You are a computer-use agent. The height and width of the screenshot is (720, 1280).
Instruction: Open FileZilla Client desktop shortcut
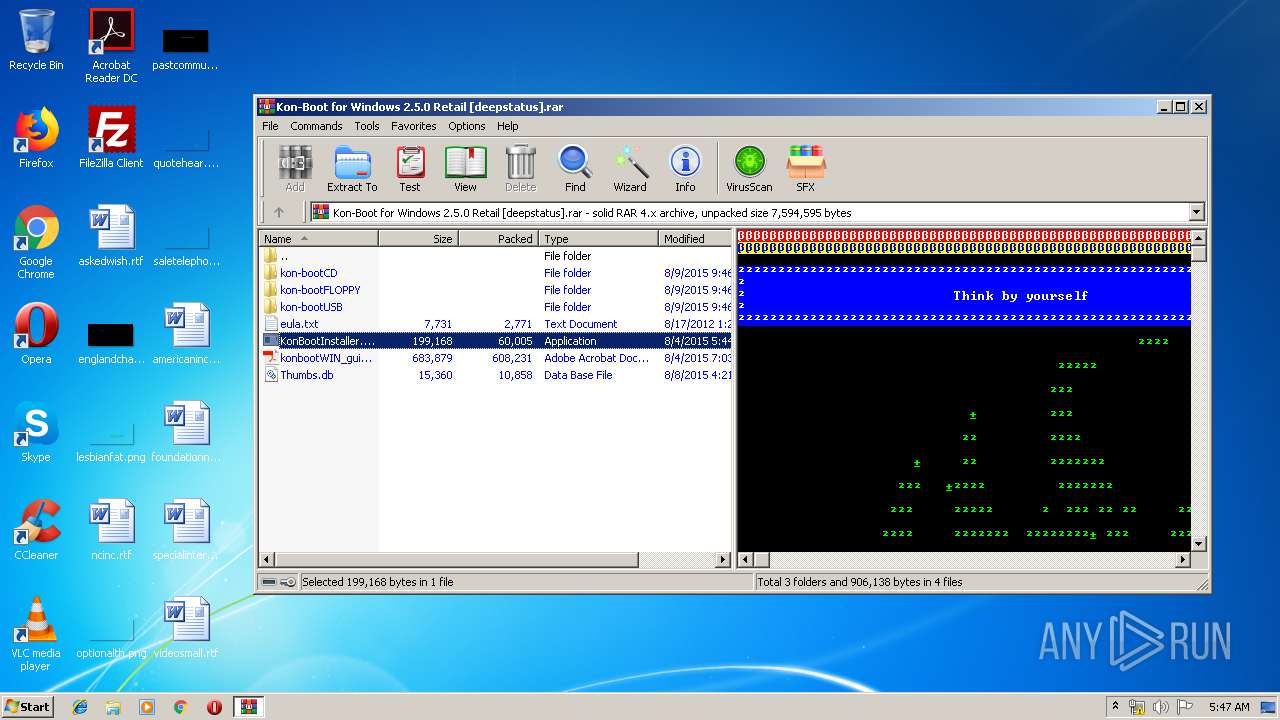[x=111, y=138]
